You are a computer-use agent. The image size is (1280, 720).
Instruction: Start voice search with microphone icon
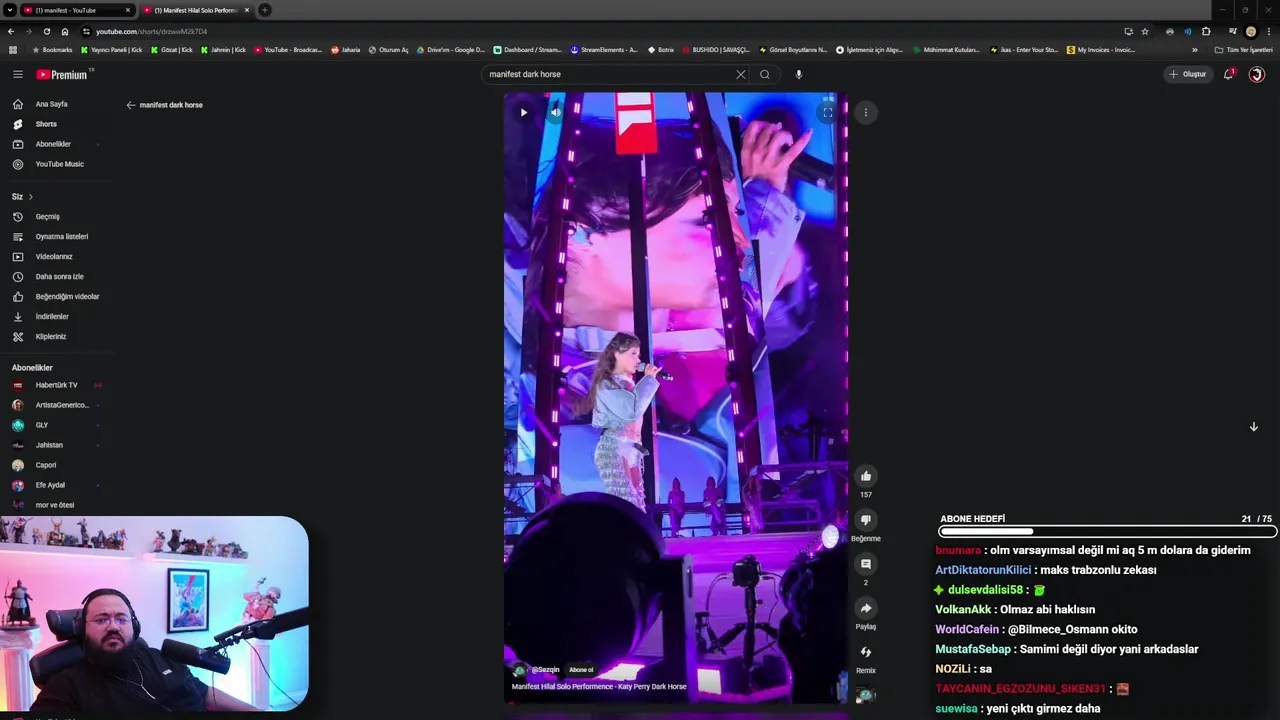pyautogui.click(x=798, y=74)
